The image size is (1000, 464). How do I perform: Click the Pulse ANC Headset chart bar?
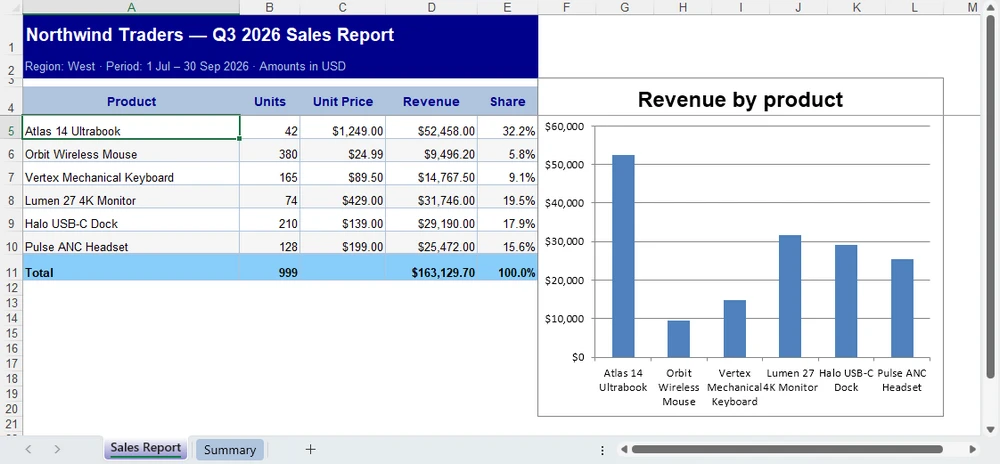pyautogui.click(x=902, y=308)
